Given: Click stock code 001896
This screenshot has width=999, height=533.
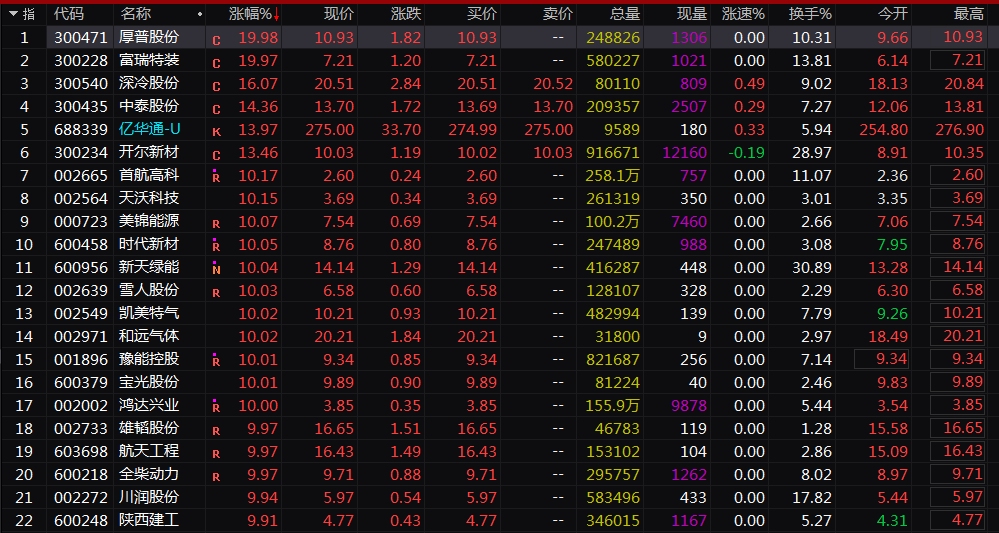Looking at the screenshot, I should tap(81, 359).
